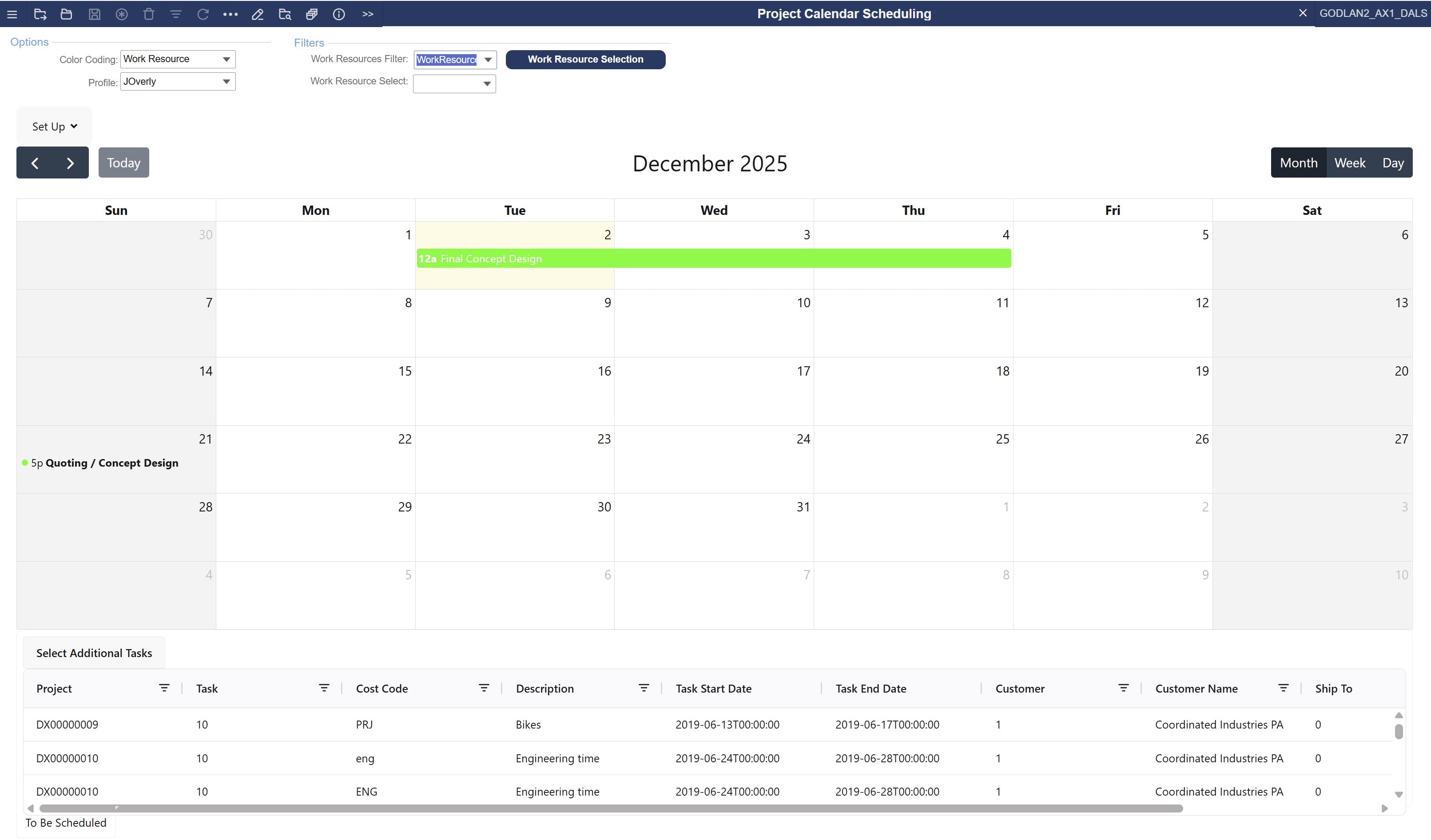Viewport: 1431px width, 840px height.
Task: Save the current record using the disk icon
Action: coord(94,14)
